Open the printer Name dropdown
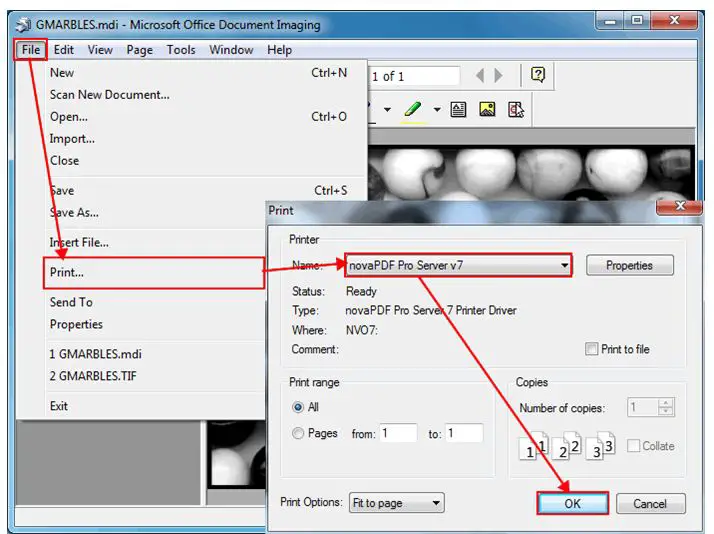The width and height of the screenshot is (714, 534). click(458, 265)
